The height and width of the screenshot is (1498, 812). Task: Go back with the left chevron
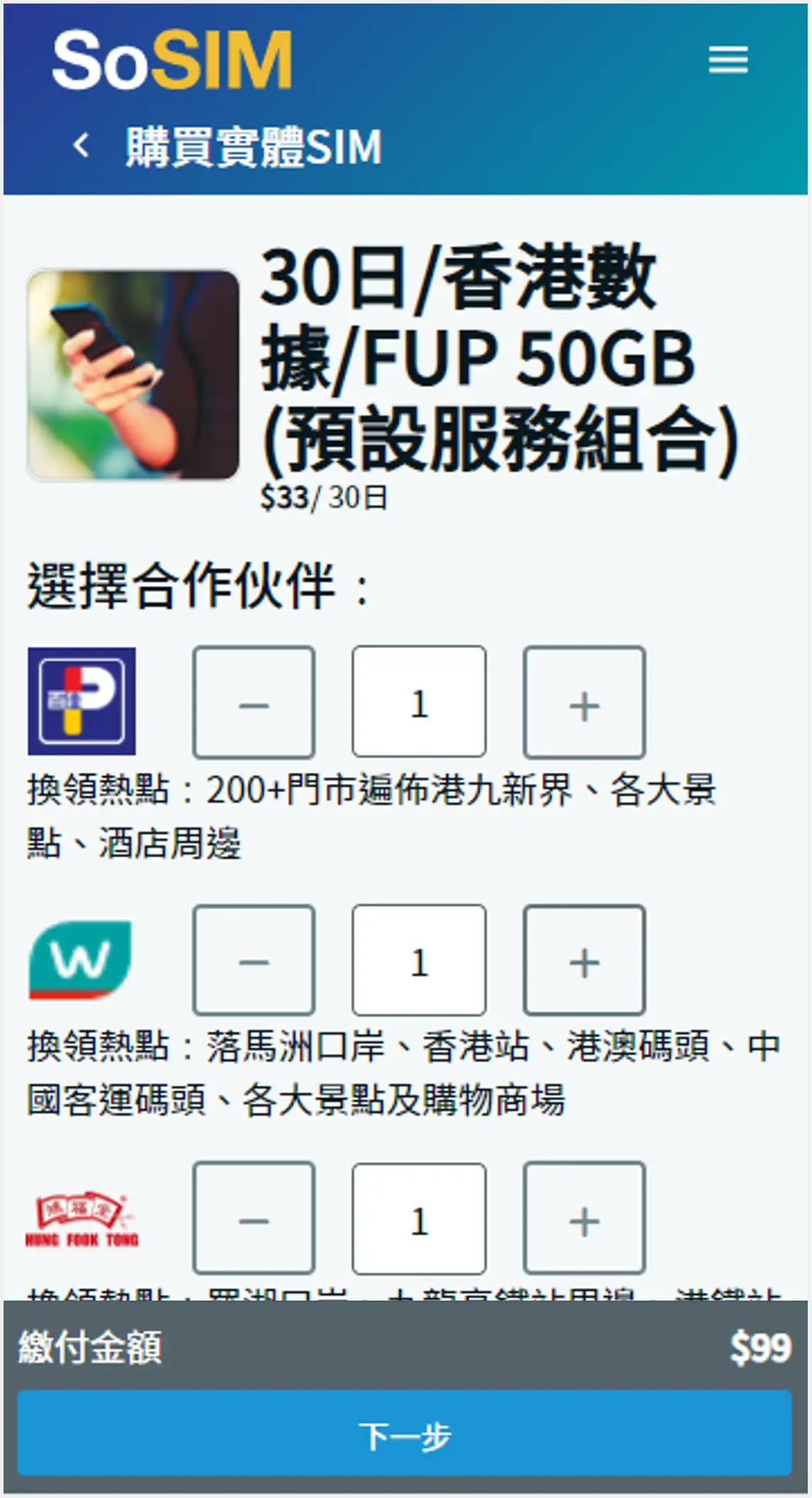[81, 146]
